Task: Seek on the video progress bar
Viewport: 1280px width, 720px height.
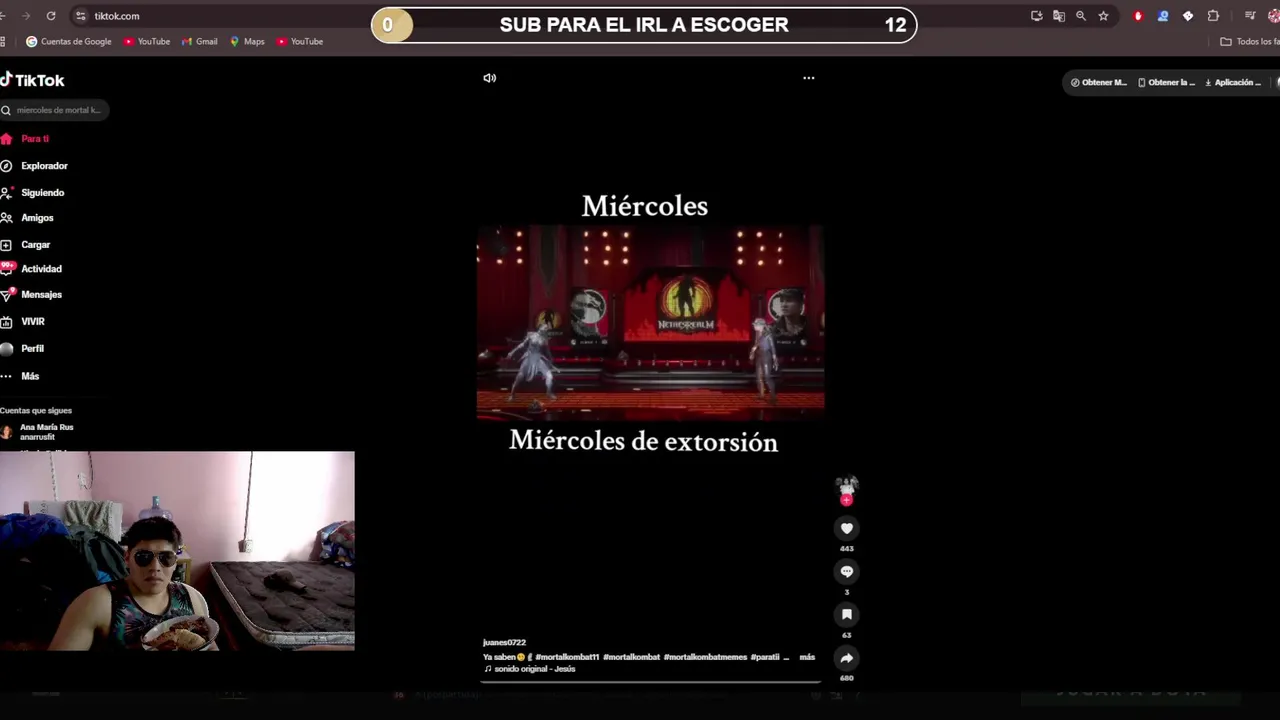Action: pyautogui.click(x=650, y=682)
